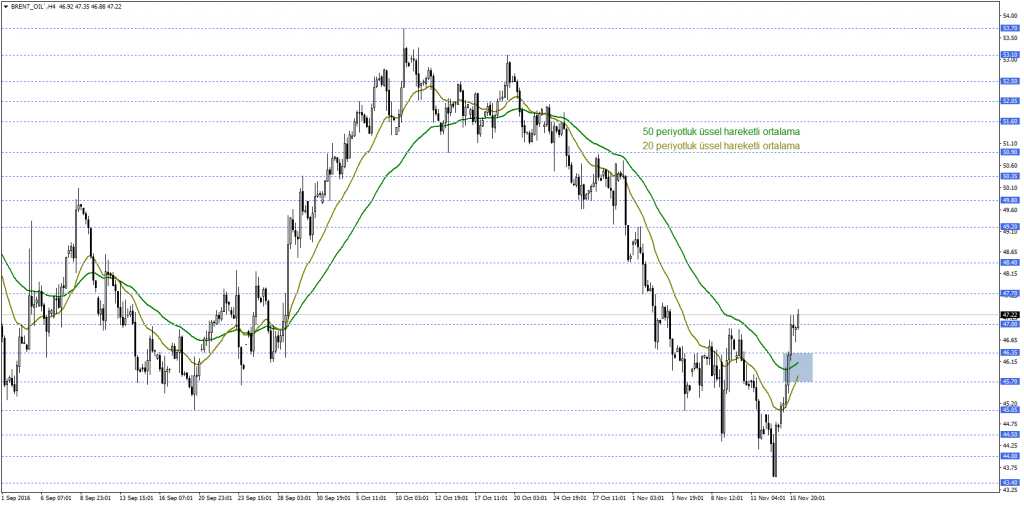Click the 1 Nov 03:01 time label
The image size is (1024, 505).
[649, 497]
